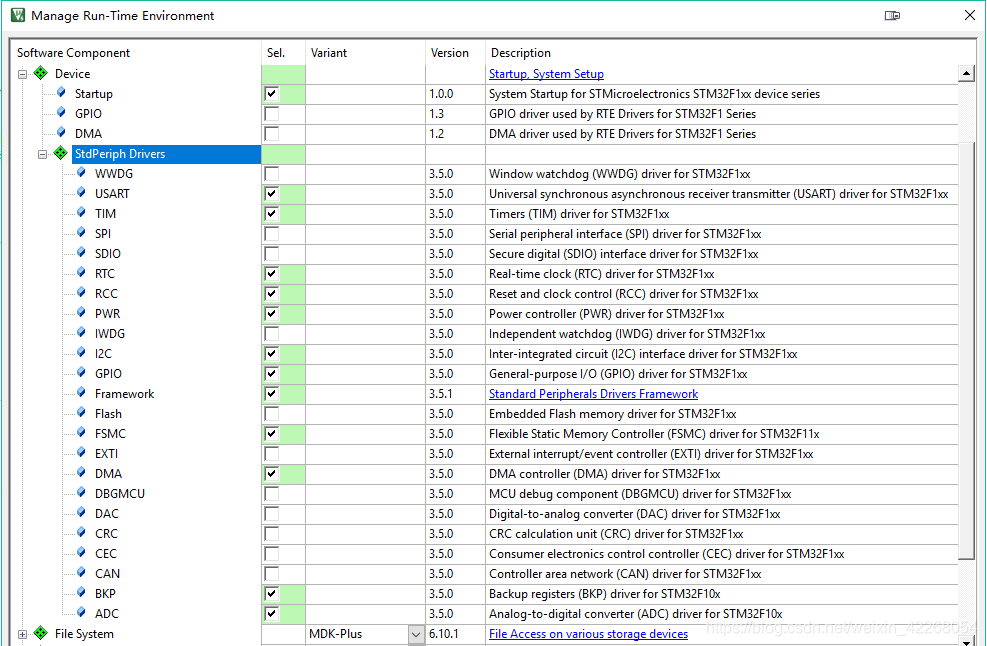Click the StdPeriph Drivers green diamond icon

point(60,154)
